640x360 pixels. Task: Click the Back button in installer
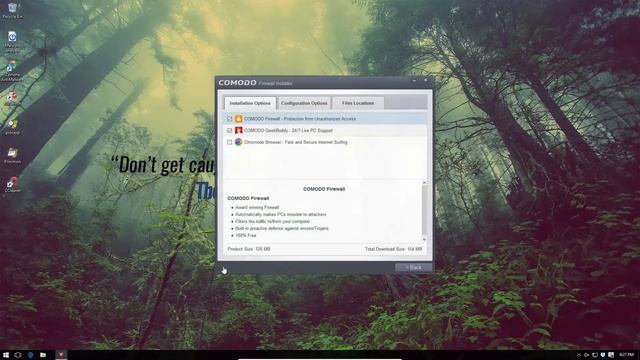pos(413,268)
